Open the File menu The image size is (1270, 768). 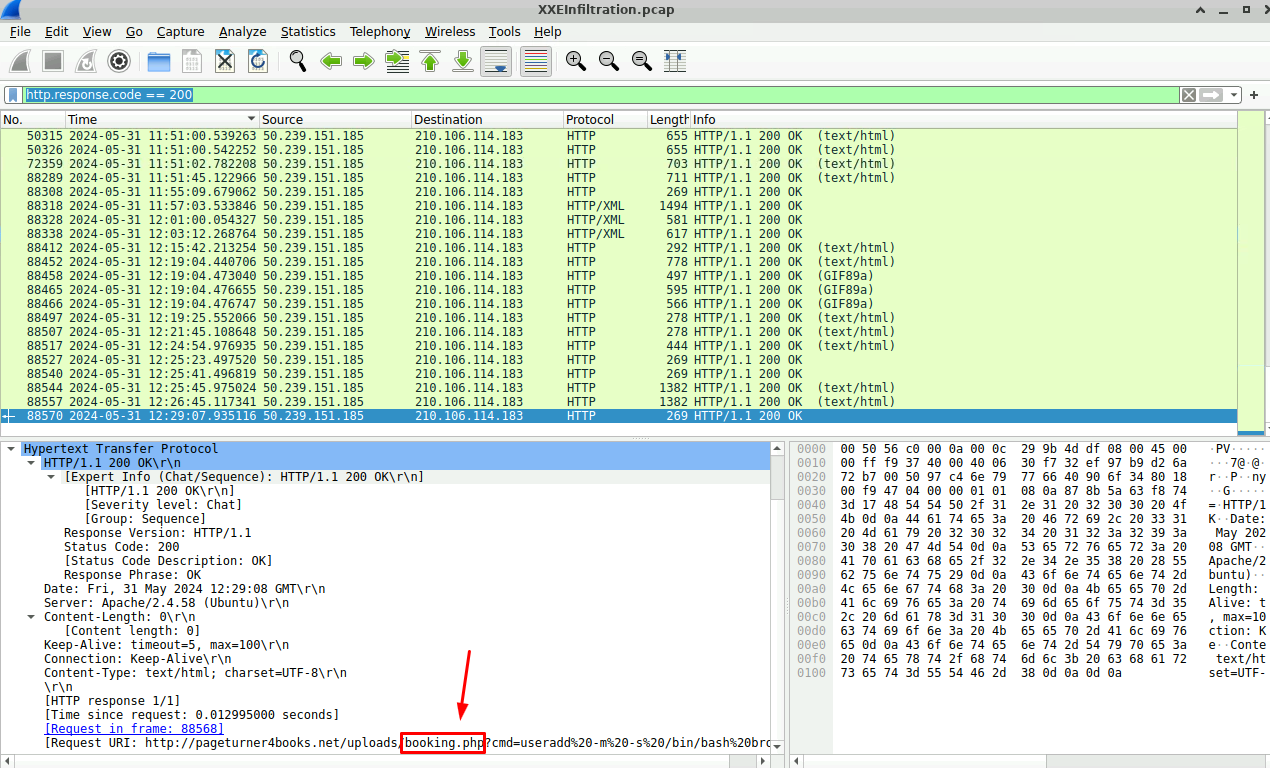(20, 32)
